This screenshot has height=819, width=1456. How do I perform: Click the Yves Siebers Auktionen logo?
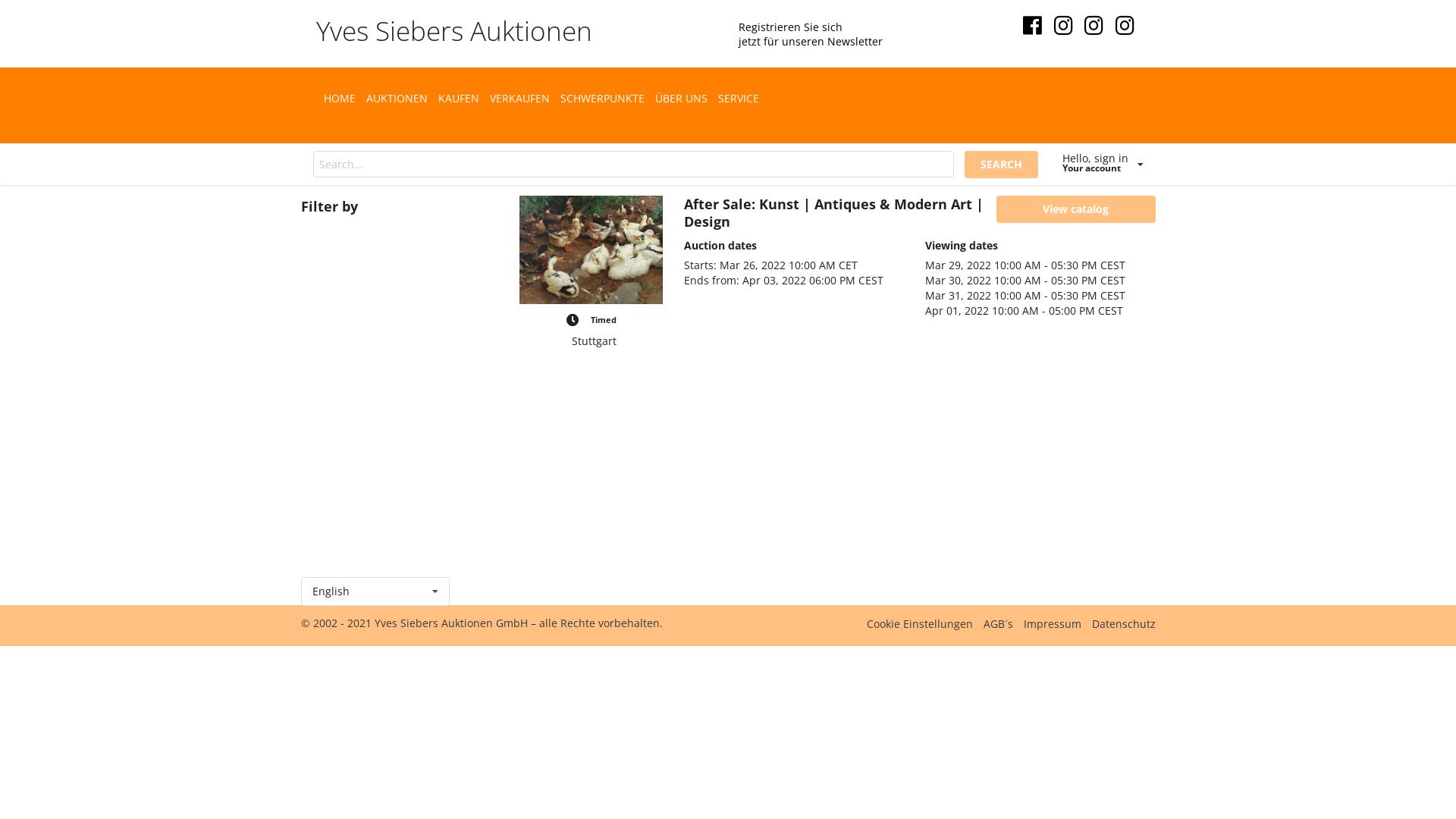pyautogui.click(x=453, y=31)
